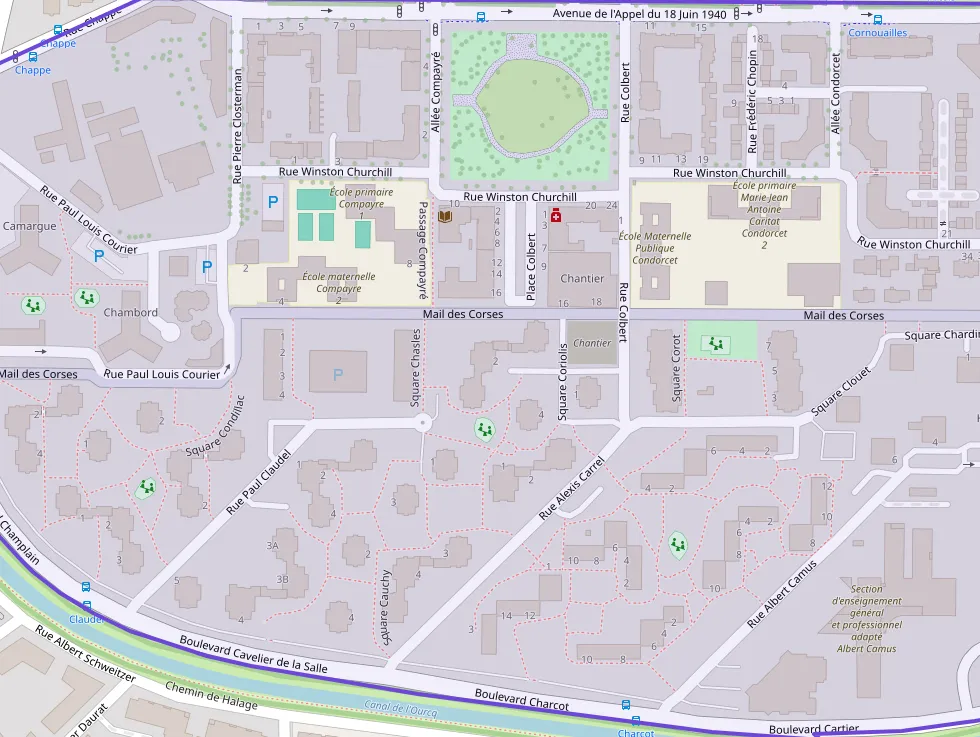Select the library book icon near Passage Compayré

click(445, 216)
